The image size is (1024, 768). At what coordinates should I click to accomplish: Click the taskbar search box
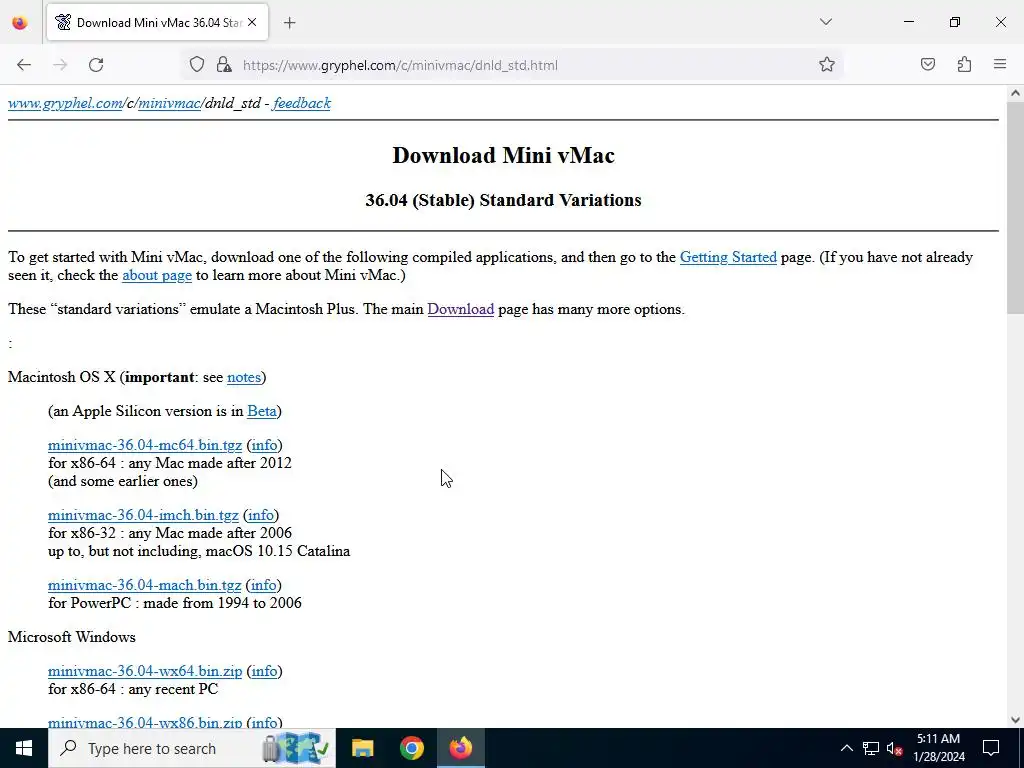point(191,748)
